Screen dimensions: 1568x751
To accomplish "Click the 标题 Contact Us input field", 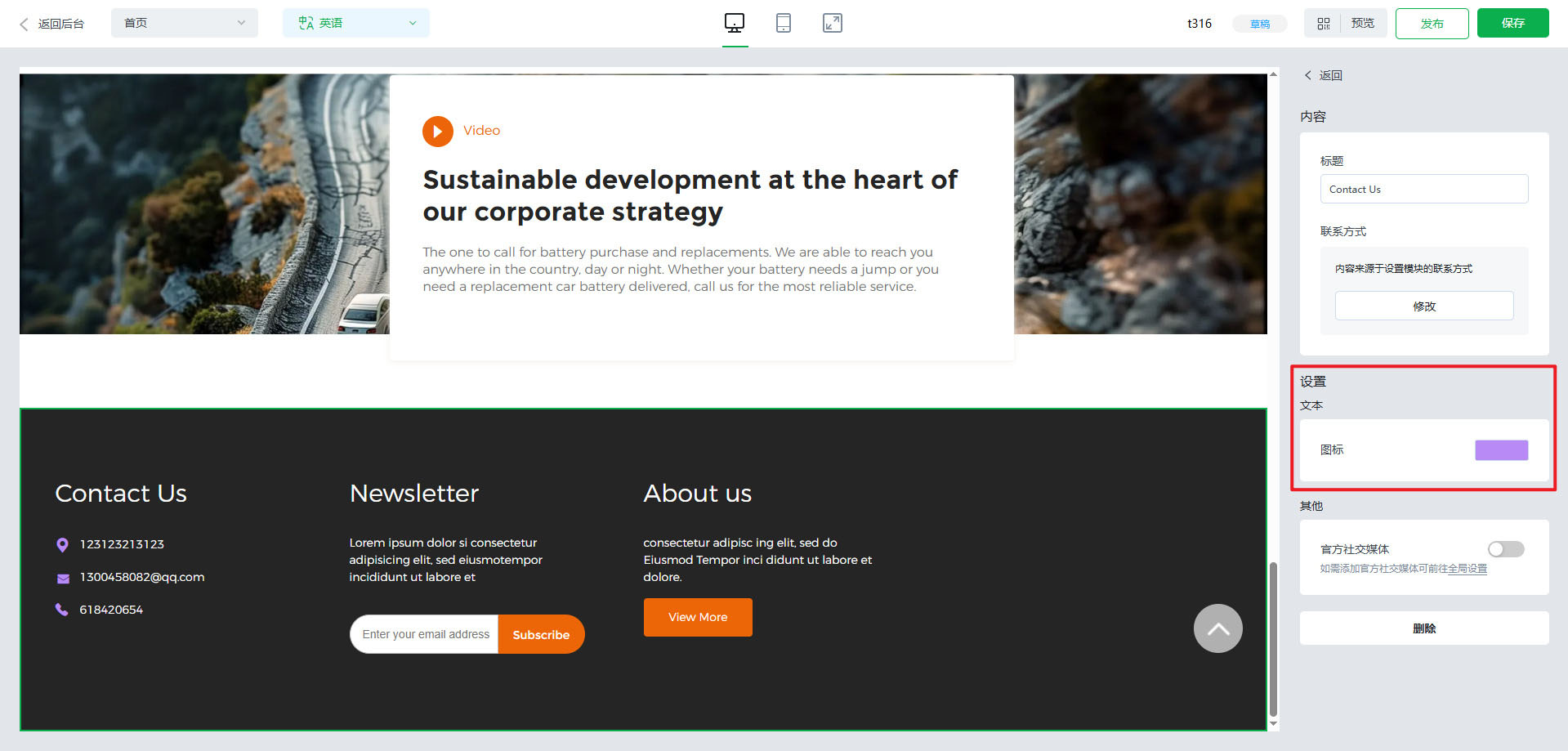I will point(1423,189).
